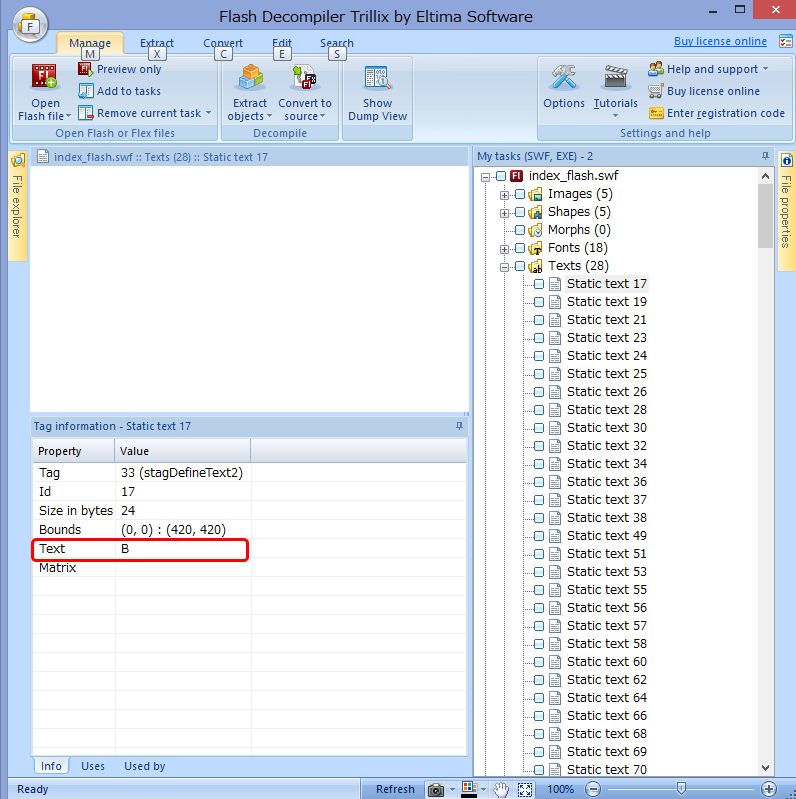Check the Static text 49 checkbox
Screen dimensions: 796x799
539,536
